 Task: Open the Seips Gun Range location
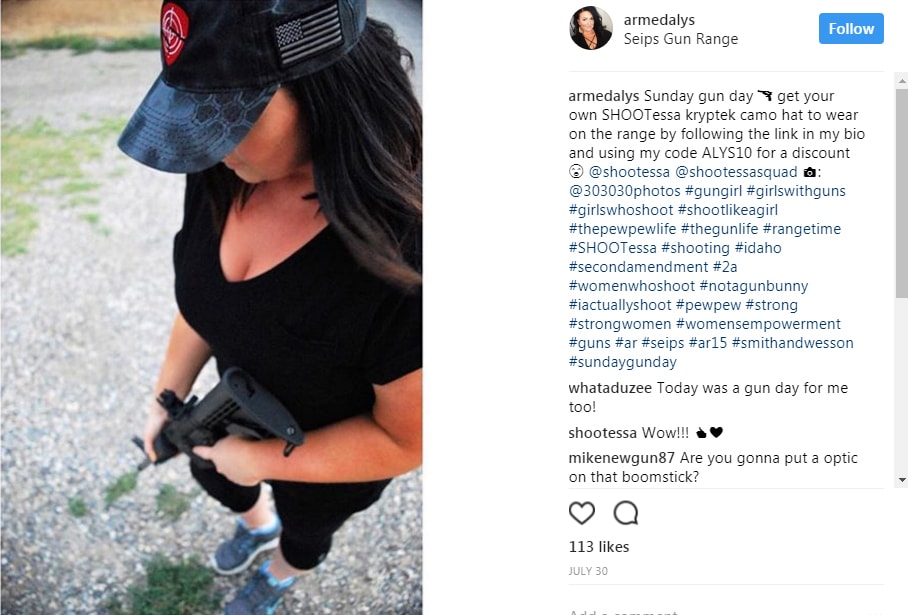point(680,39)
